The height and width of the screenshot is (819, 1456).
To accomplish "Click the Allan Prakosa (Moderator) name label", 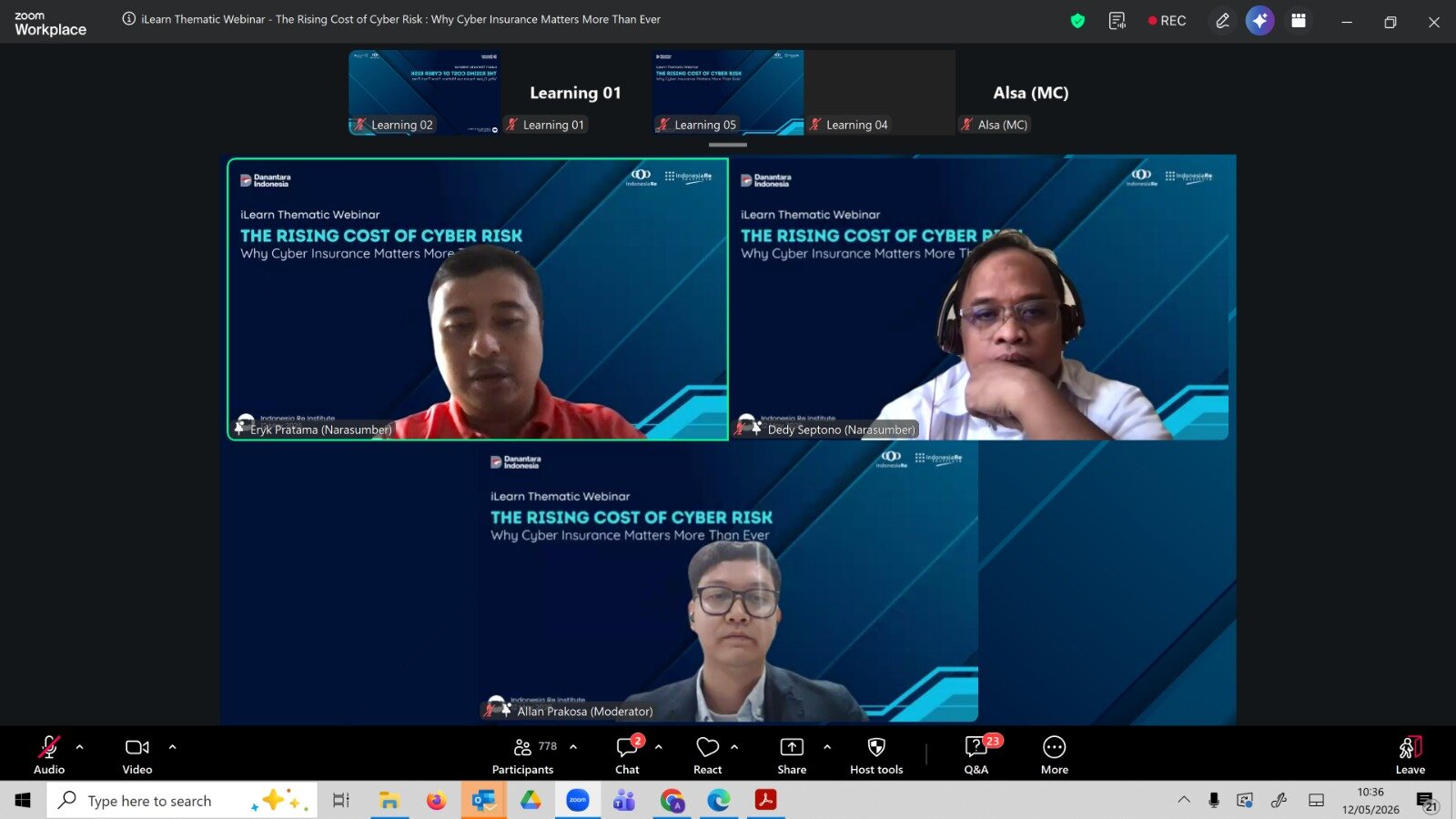I will pyautogui.click(x=585, y=712).
